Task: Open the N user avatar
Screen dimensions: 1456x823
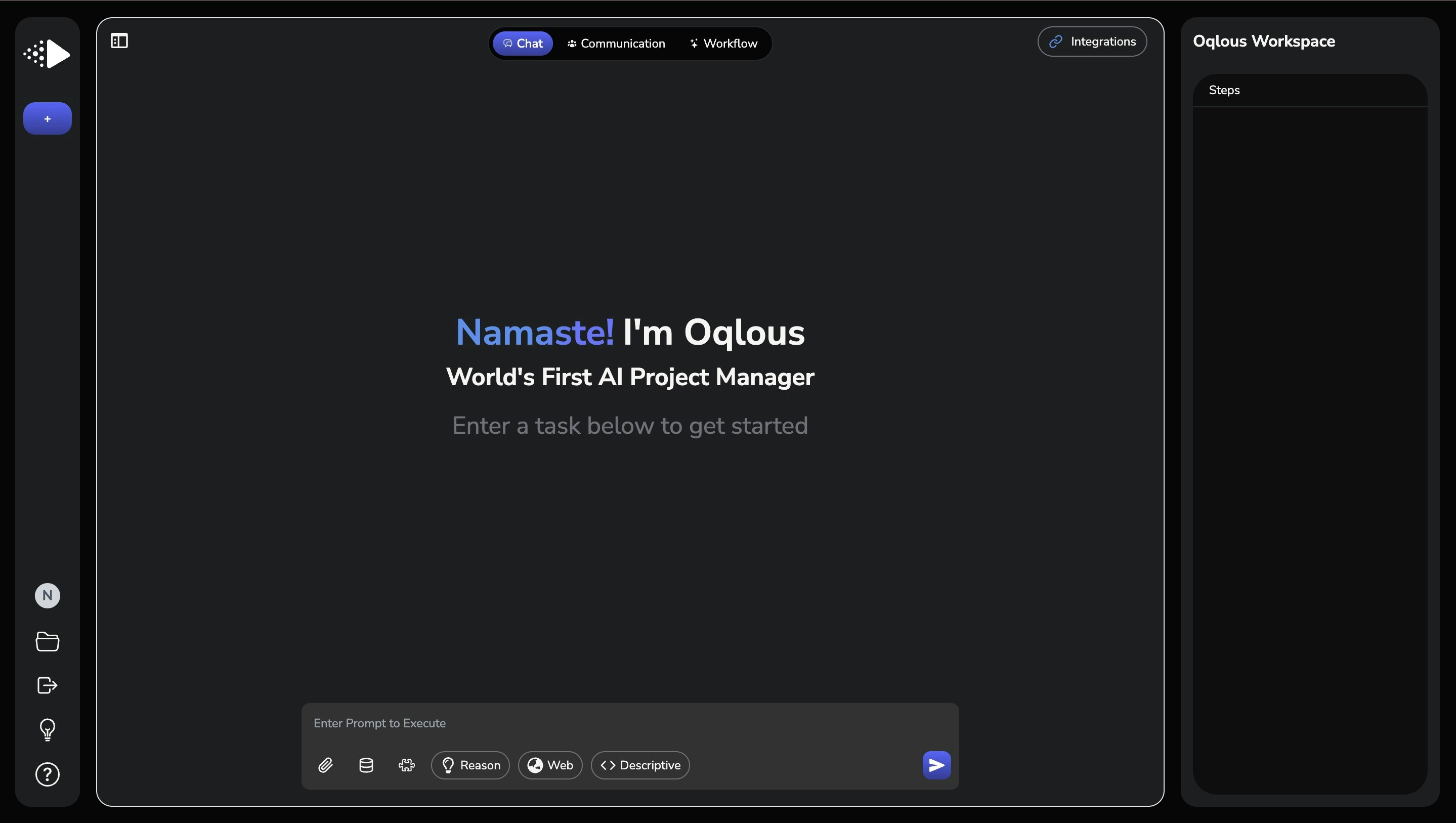Action: [48, 596]
